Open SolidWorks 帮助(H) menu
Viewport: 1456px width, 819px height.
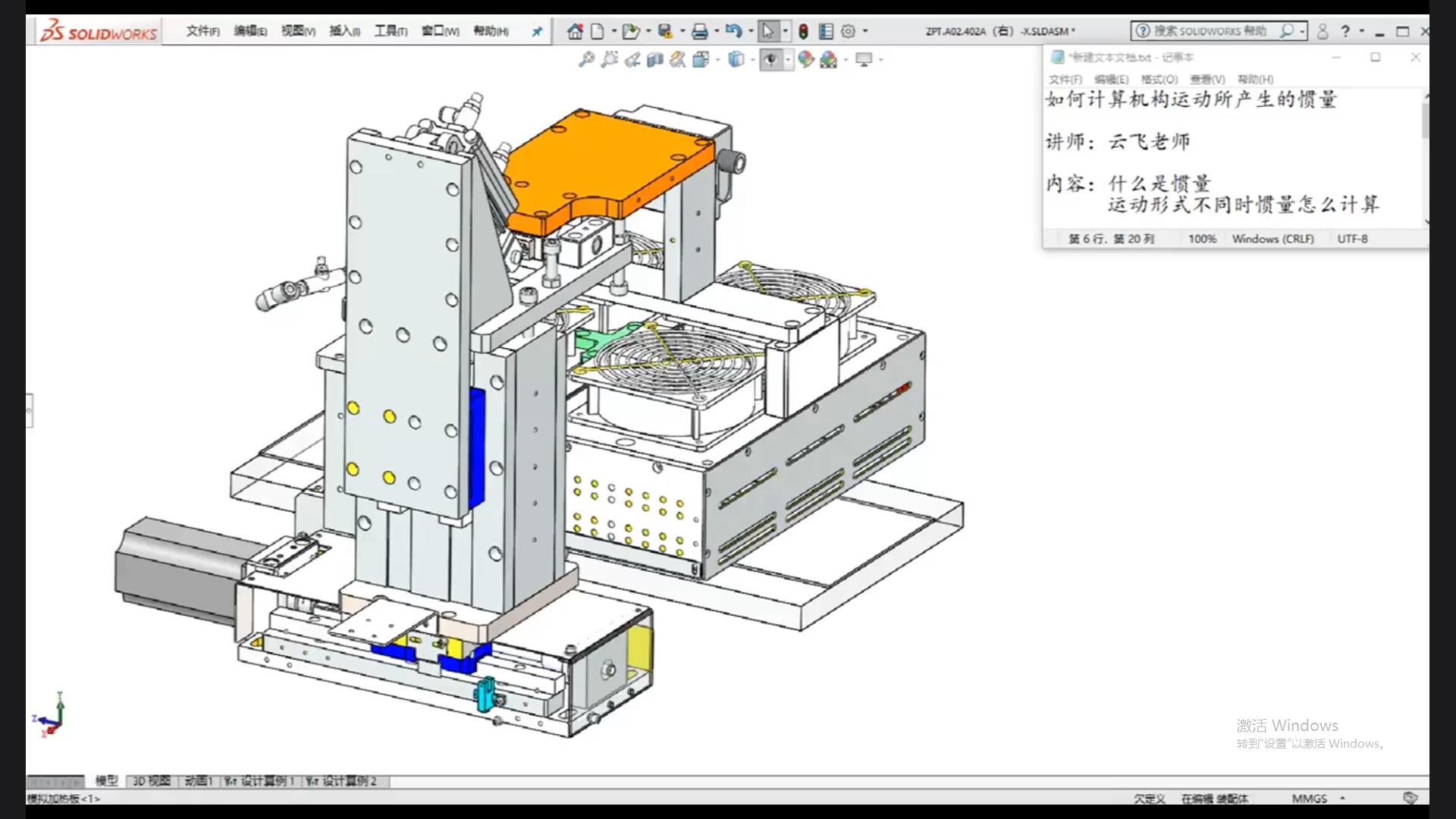click(x=491, y=31)
